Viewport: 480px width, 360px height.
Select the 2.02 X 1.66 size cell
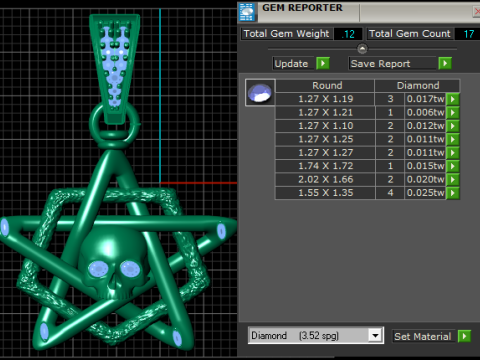coord(325,179)
